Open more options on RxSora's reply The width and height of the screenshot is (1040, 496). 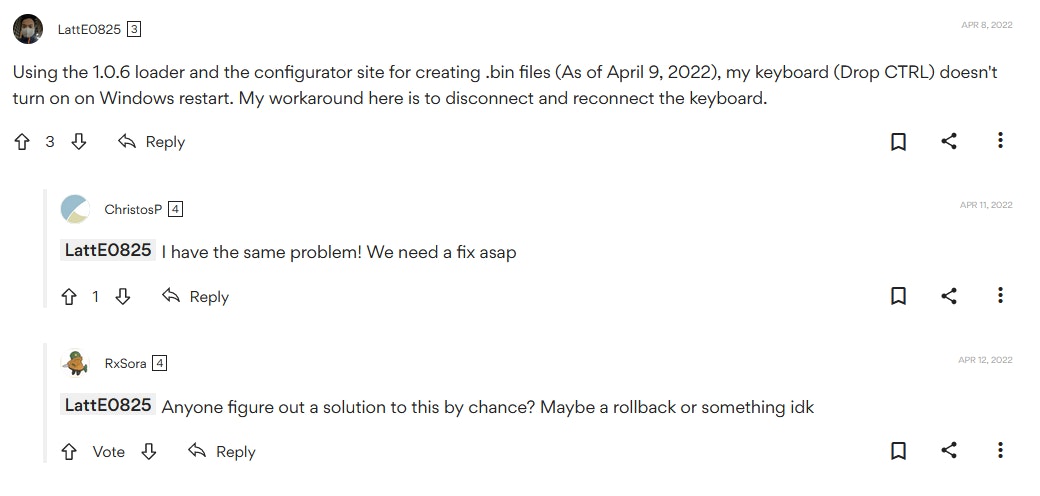point(1000,451)
